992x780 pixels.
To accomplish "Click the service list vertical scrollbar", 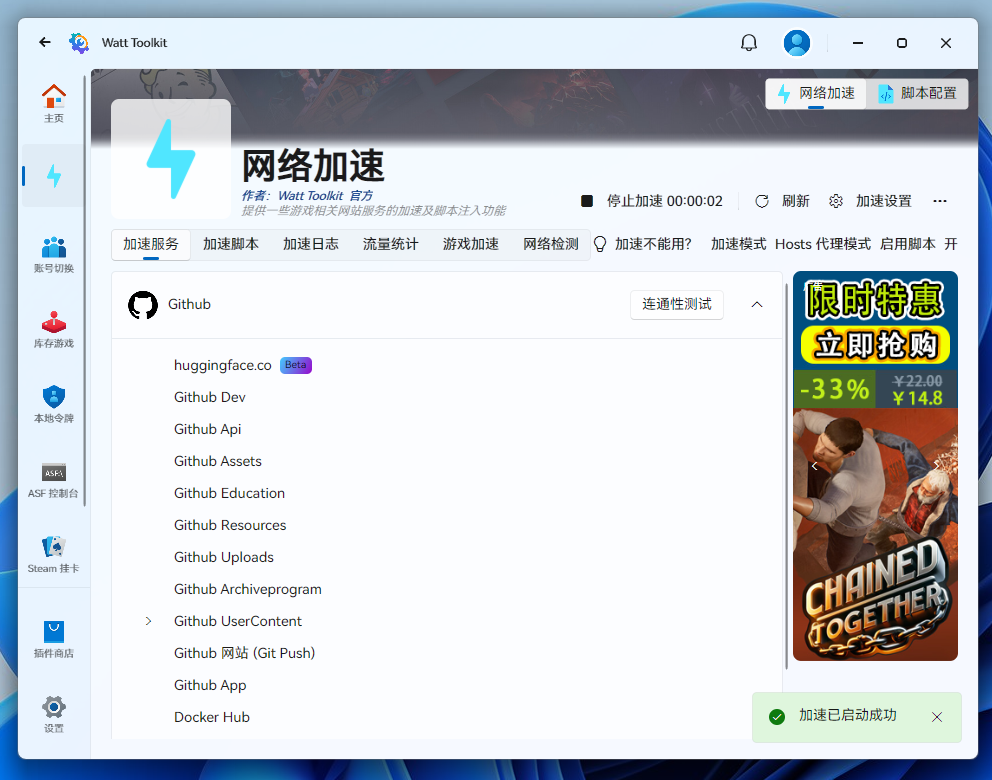I will coord(786,474).
